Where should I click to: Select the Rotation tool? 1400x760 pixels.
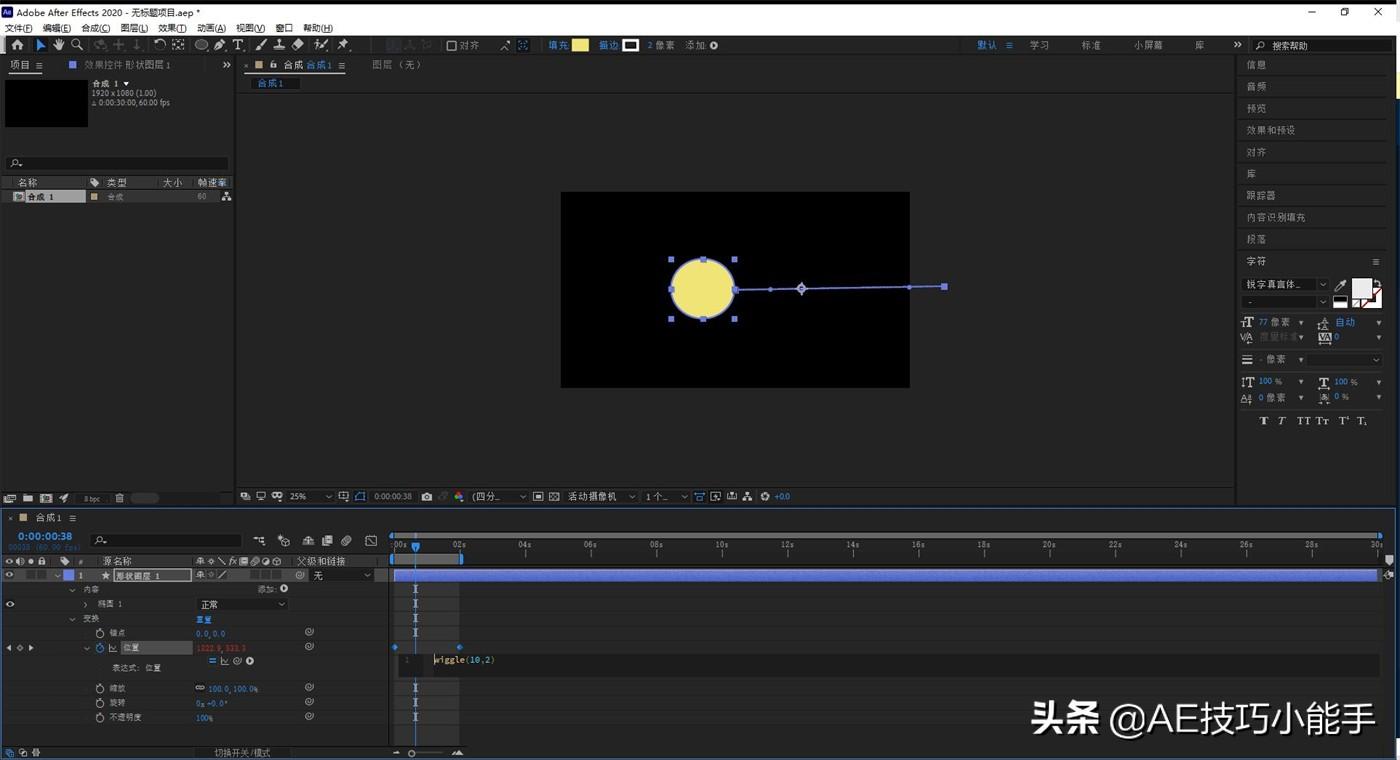(160, 45)
